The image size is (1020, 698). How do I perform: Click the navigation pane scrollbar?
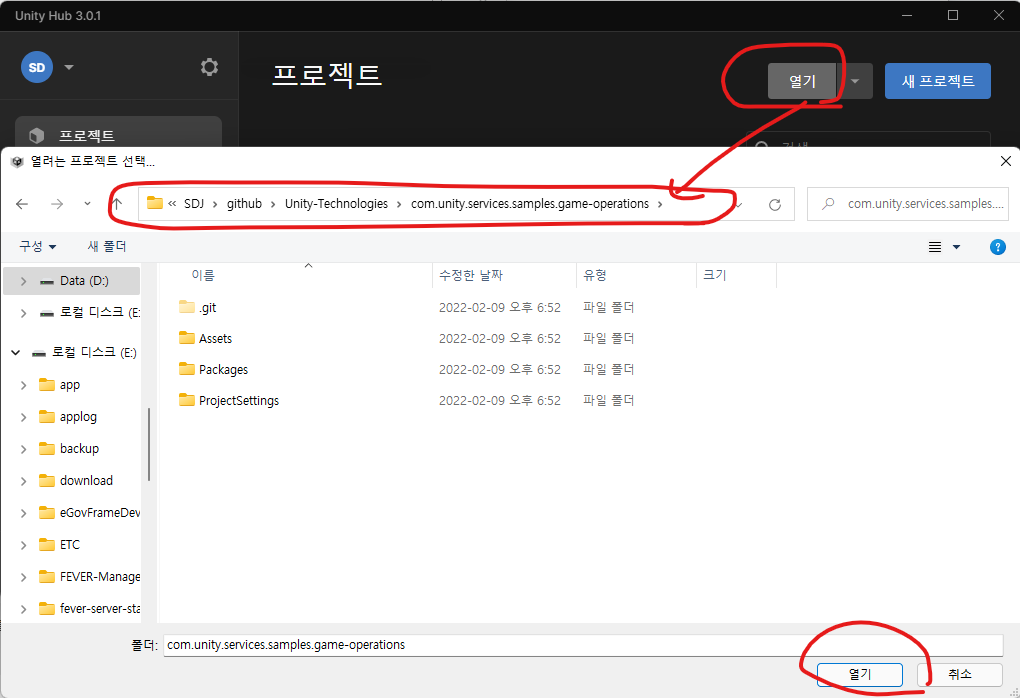pyautogui.click(x=149, y=444)
